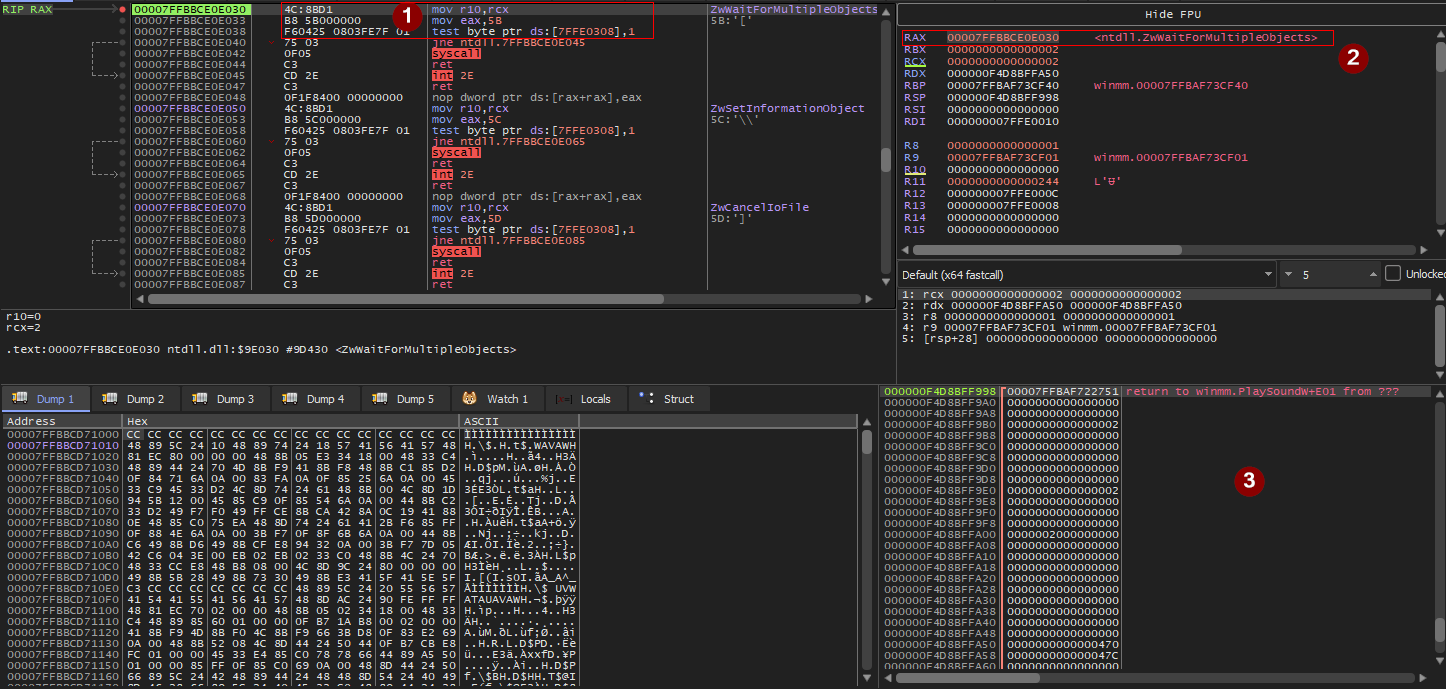
Task: Click the RDI register name
Action: 914,122
